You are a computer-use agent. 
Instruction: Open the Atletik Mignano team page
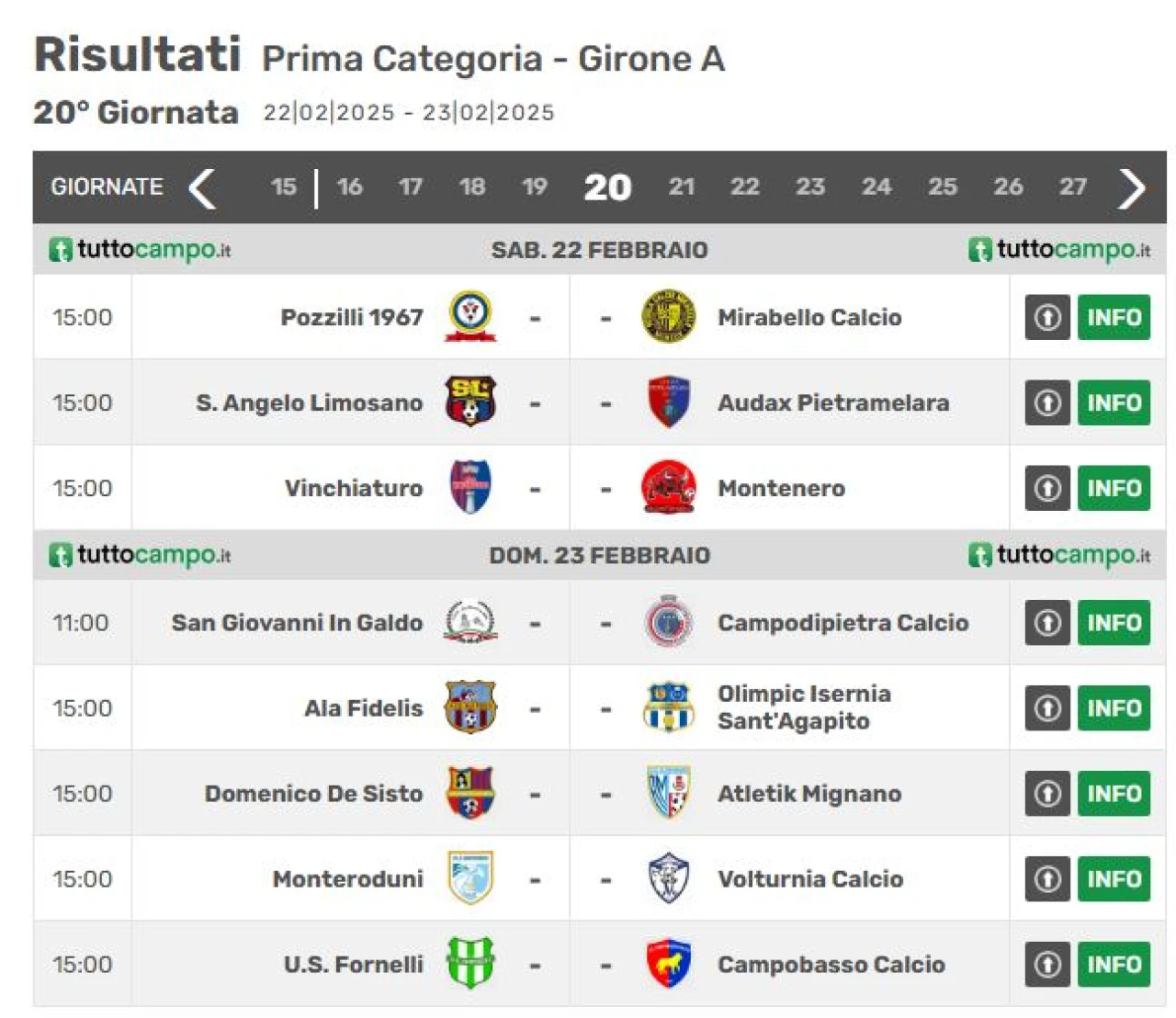(809, 793)
